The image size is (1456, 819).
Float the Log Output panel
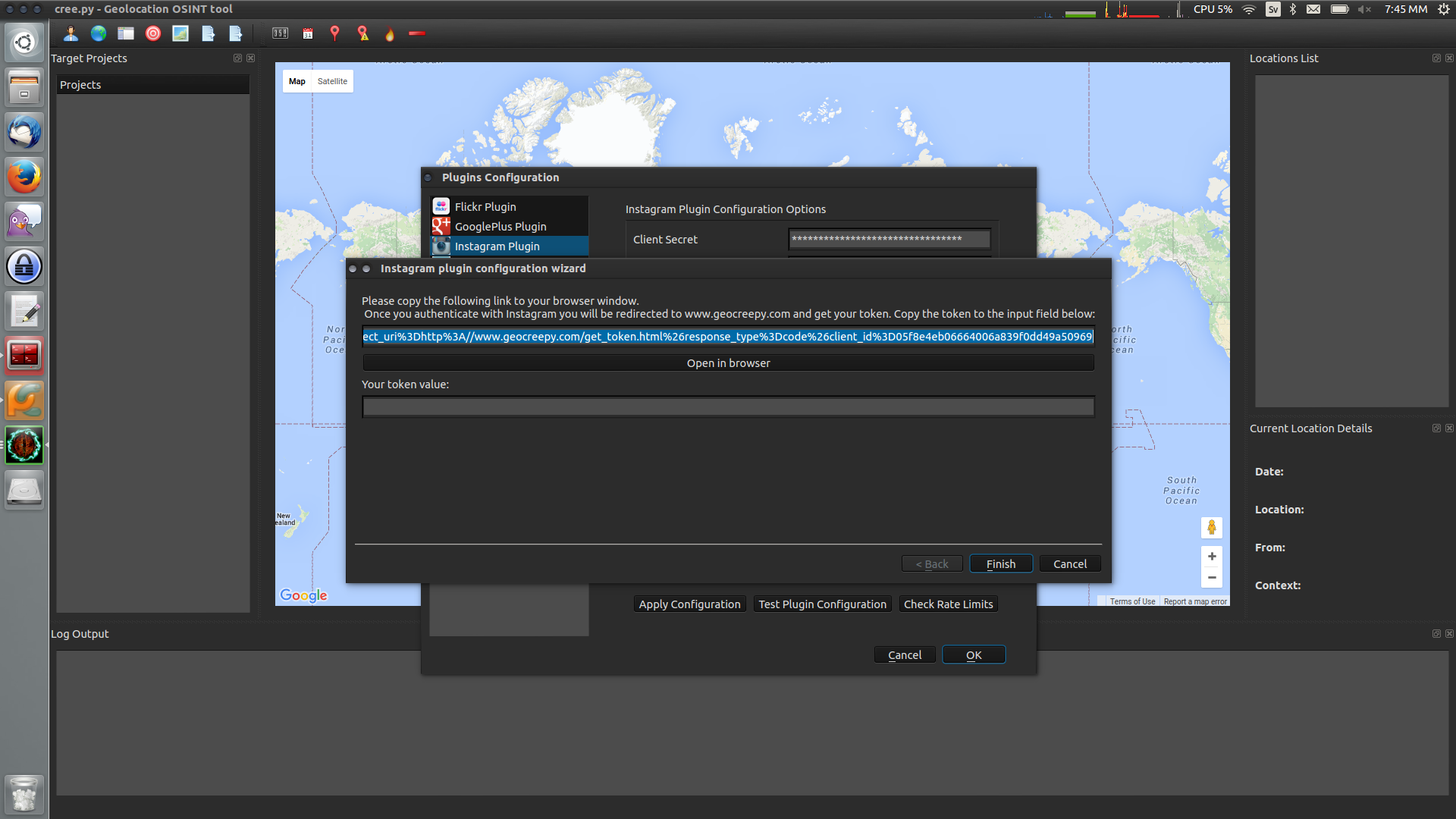[1436, 633]
